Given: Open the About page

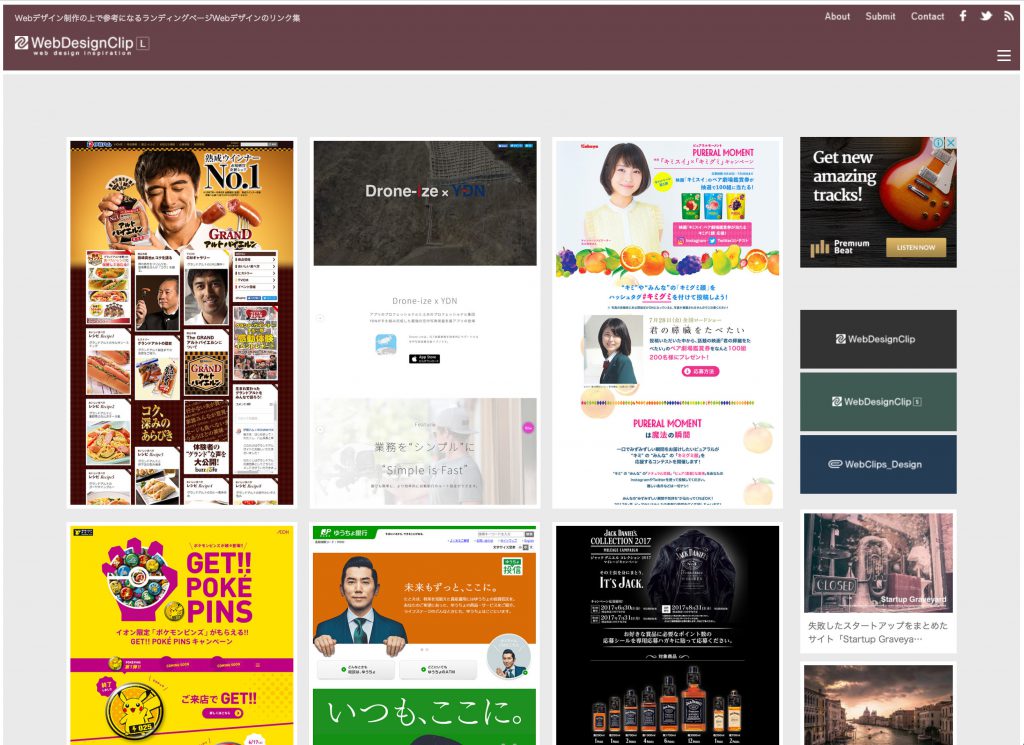Looking at the screenshot, I should coord(837,16).
